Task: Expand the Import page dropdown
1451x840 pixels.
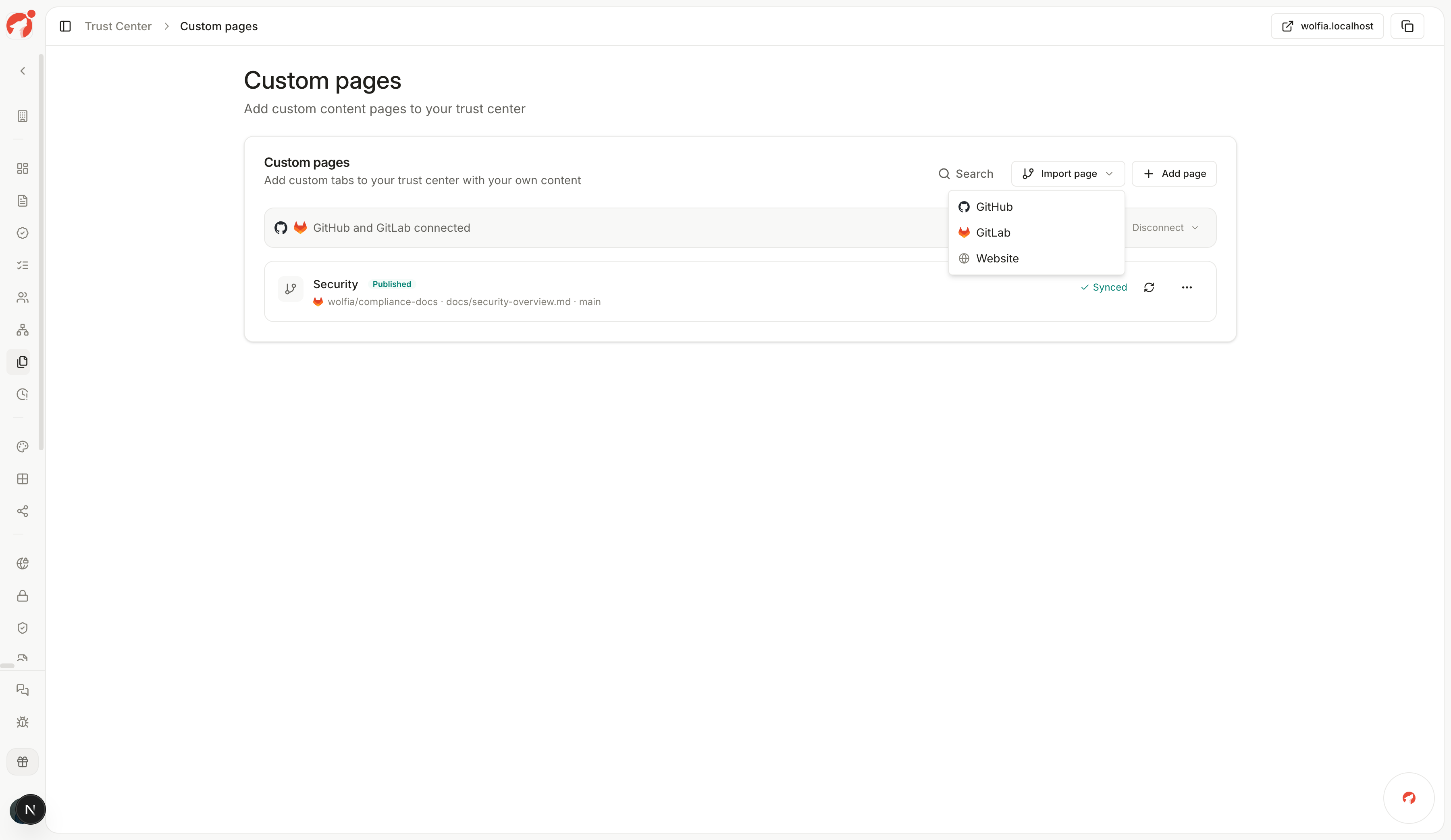Action: [1068, 174]
